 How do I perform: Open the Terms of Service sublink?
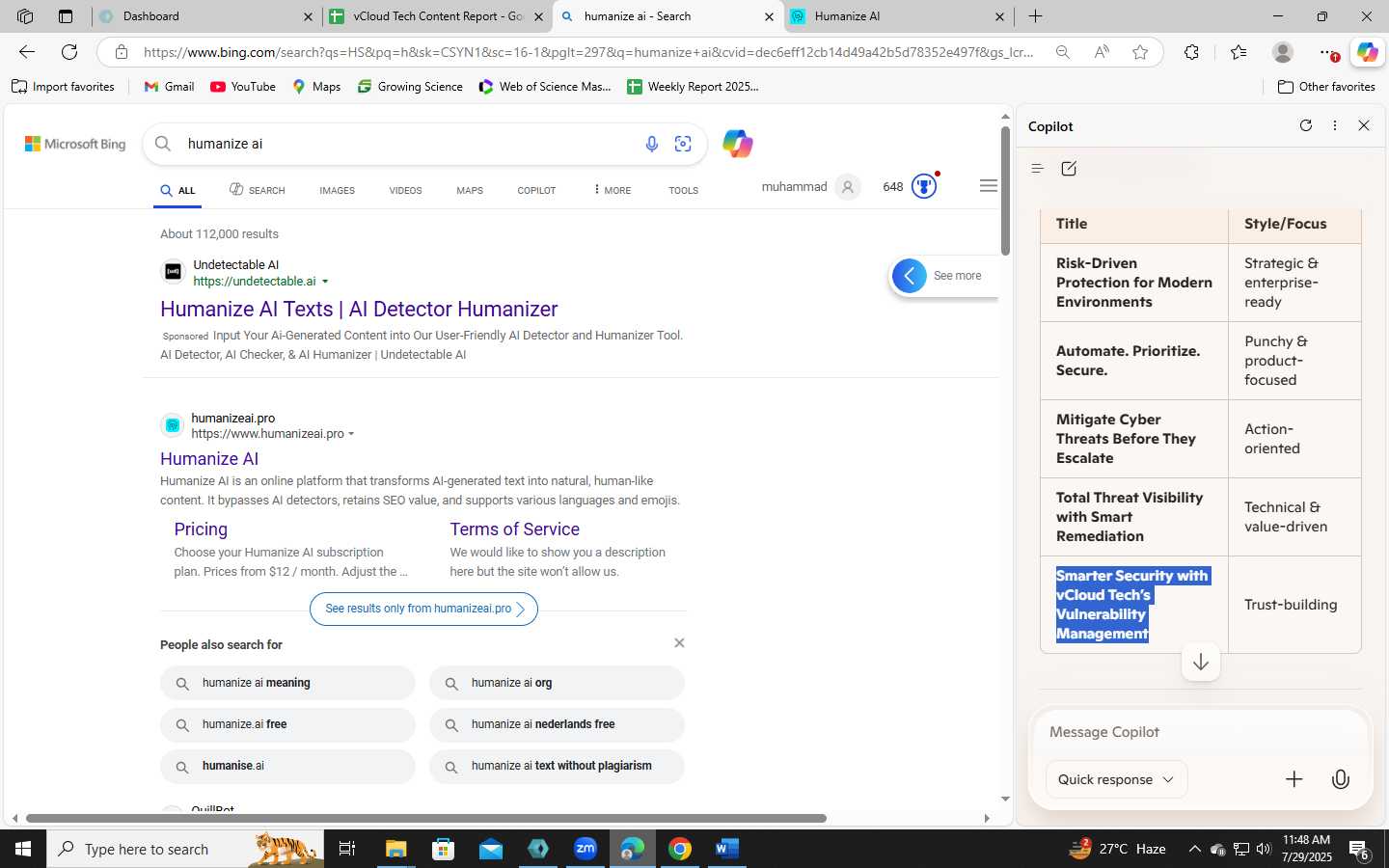tap(514, 529)
